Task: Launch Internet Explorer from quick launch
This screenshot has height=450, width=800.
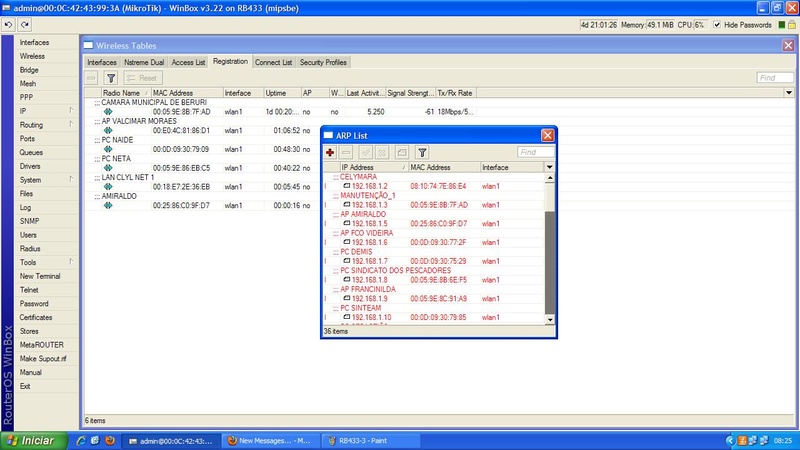Action: click(80, 440)
